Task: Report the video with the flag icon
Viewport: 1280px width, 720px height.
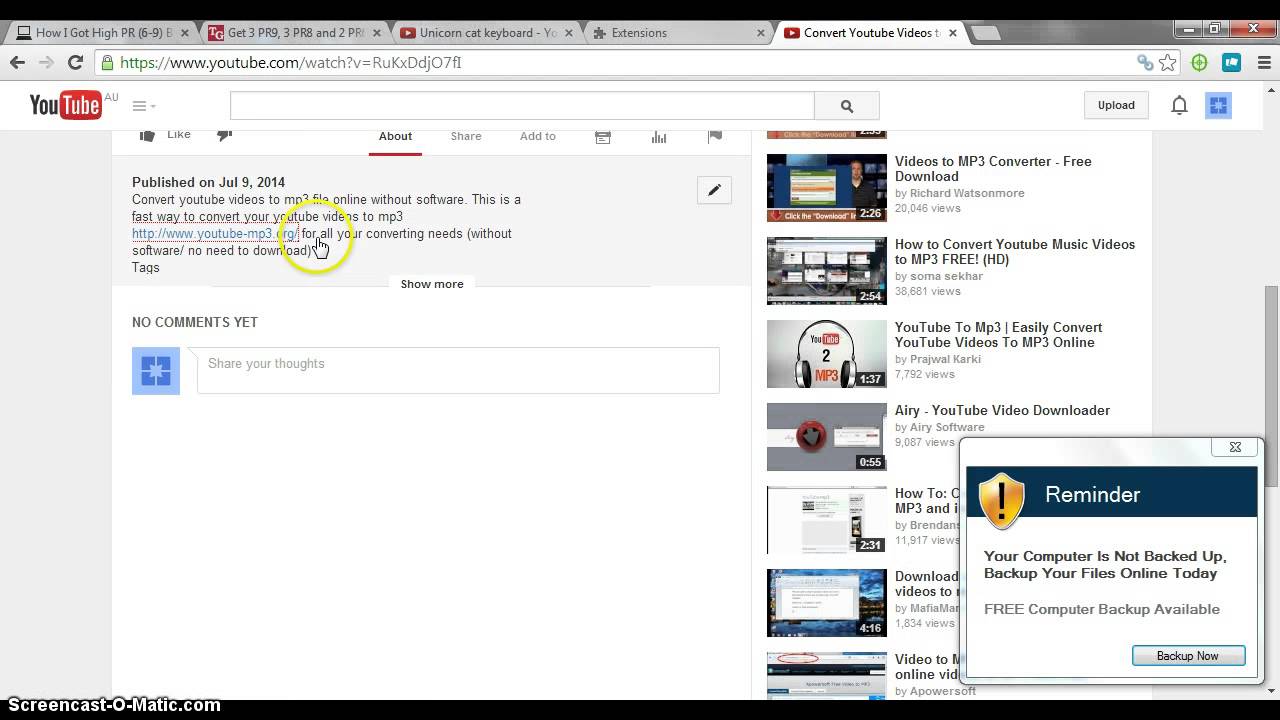Action: (x=715, y=136)
